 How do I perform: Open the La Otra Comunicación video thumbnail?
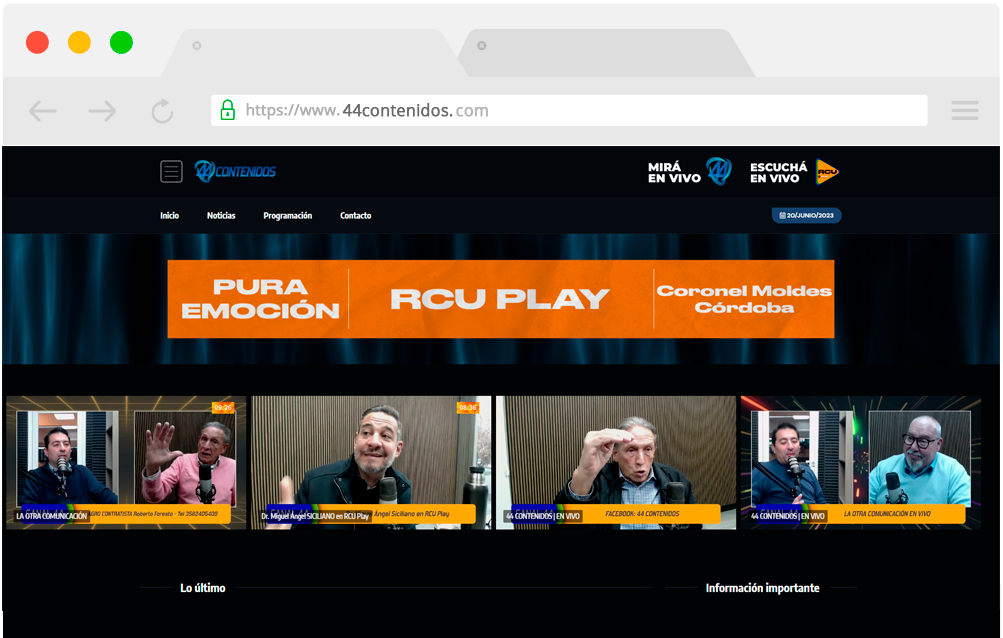[x=126, y=462]
